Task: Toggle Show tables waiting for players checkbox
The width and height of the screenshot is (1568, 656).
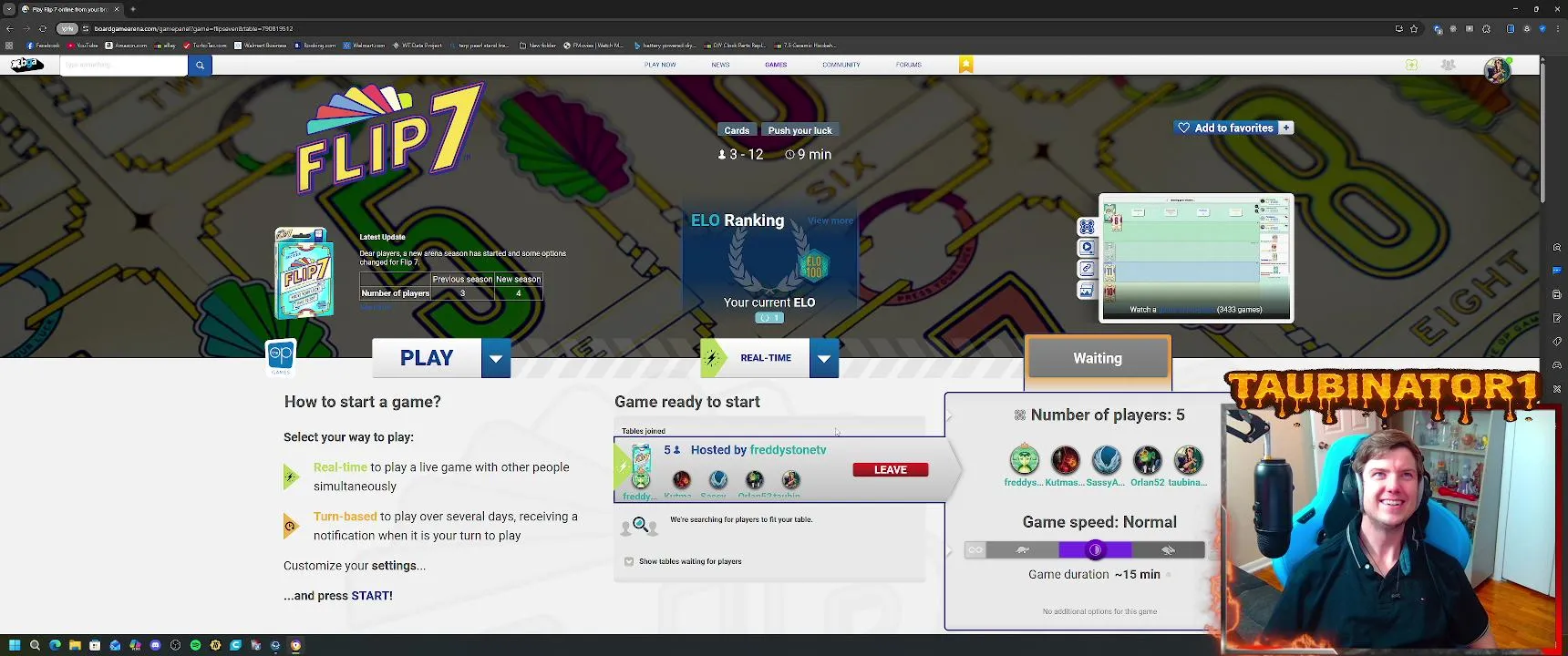Action: [629, 561]
